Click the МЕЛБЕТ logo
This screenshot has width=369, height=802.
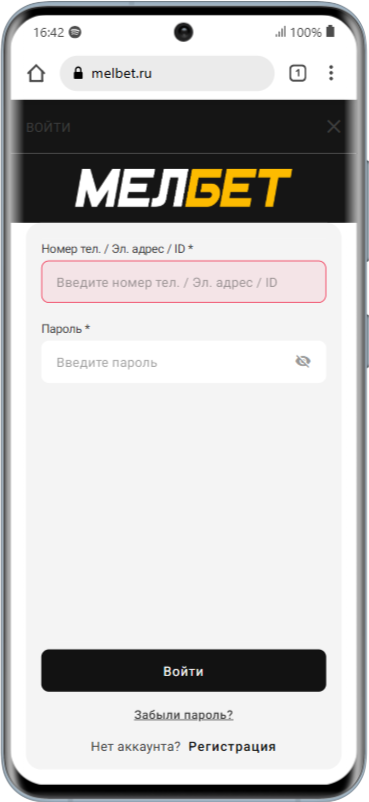[x=184, y=188]
